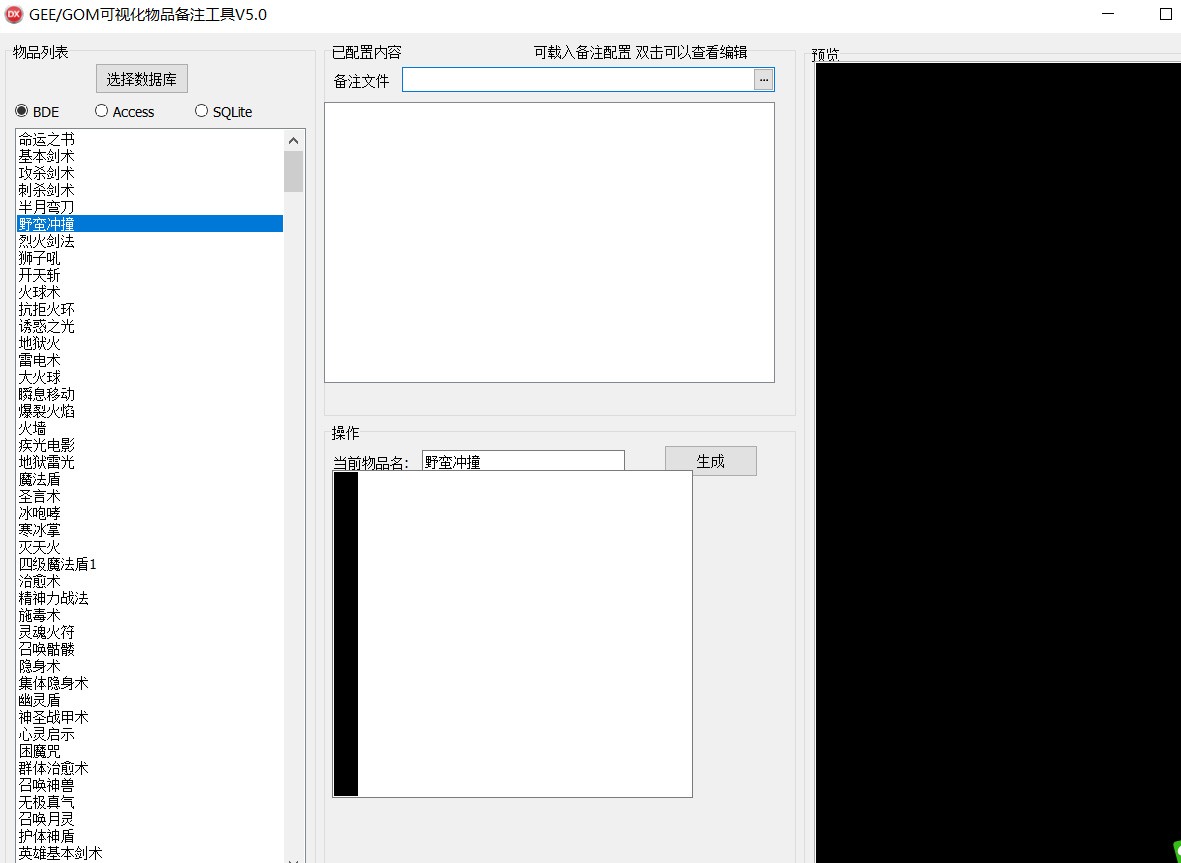The height and width of the screenshot is (863, 1181).
Task: Select 心灵启示 in item list
Action: (x=150, y=734)
